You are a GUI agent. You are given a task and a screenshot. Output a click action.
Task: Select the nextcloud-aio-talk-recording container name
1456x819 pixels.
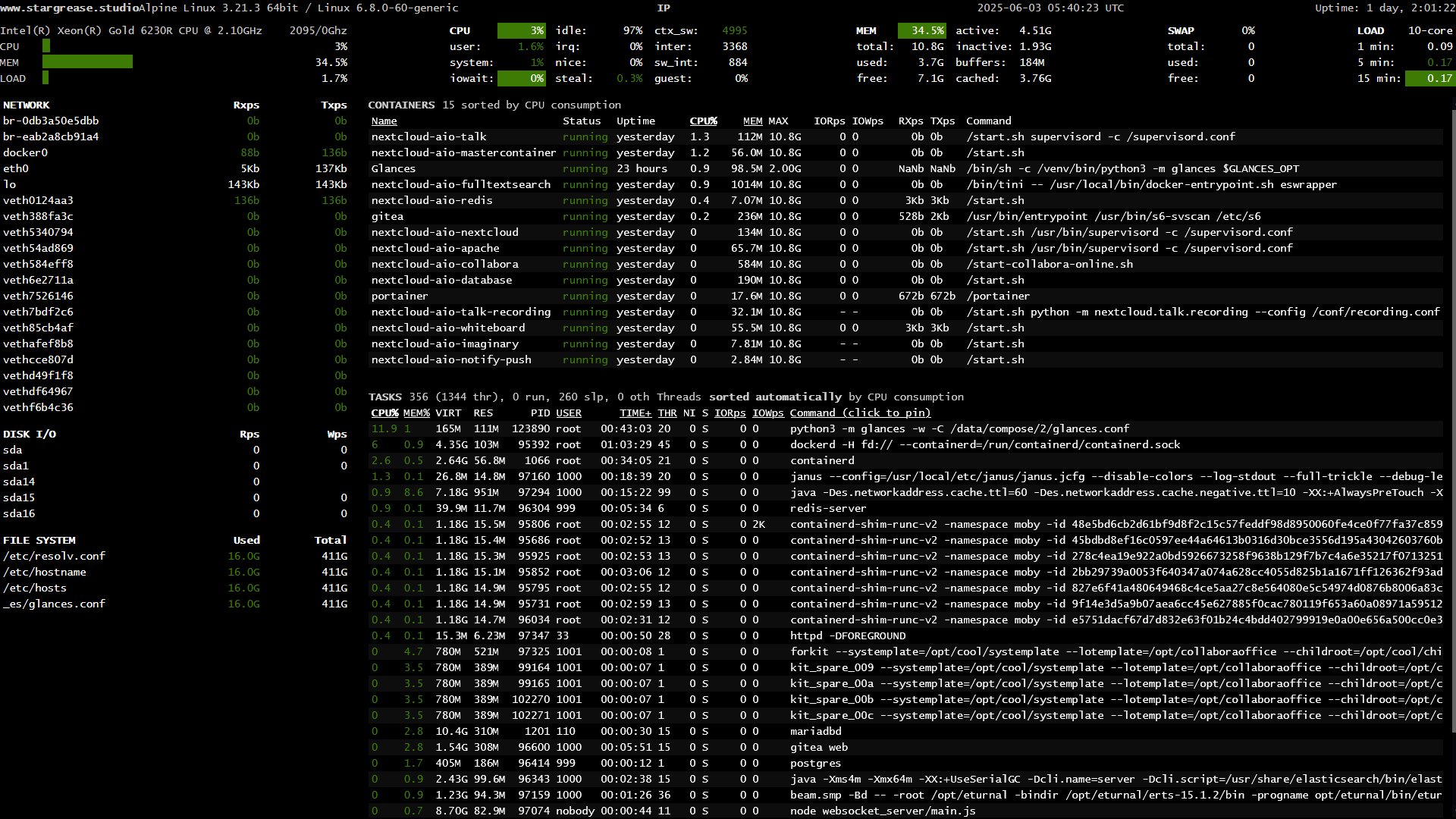tap(461, 312)
